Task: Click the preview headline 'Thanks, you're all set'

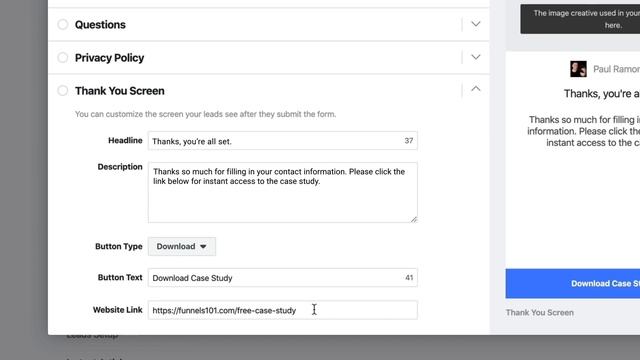Action: 602,94
